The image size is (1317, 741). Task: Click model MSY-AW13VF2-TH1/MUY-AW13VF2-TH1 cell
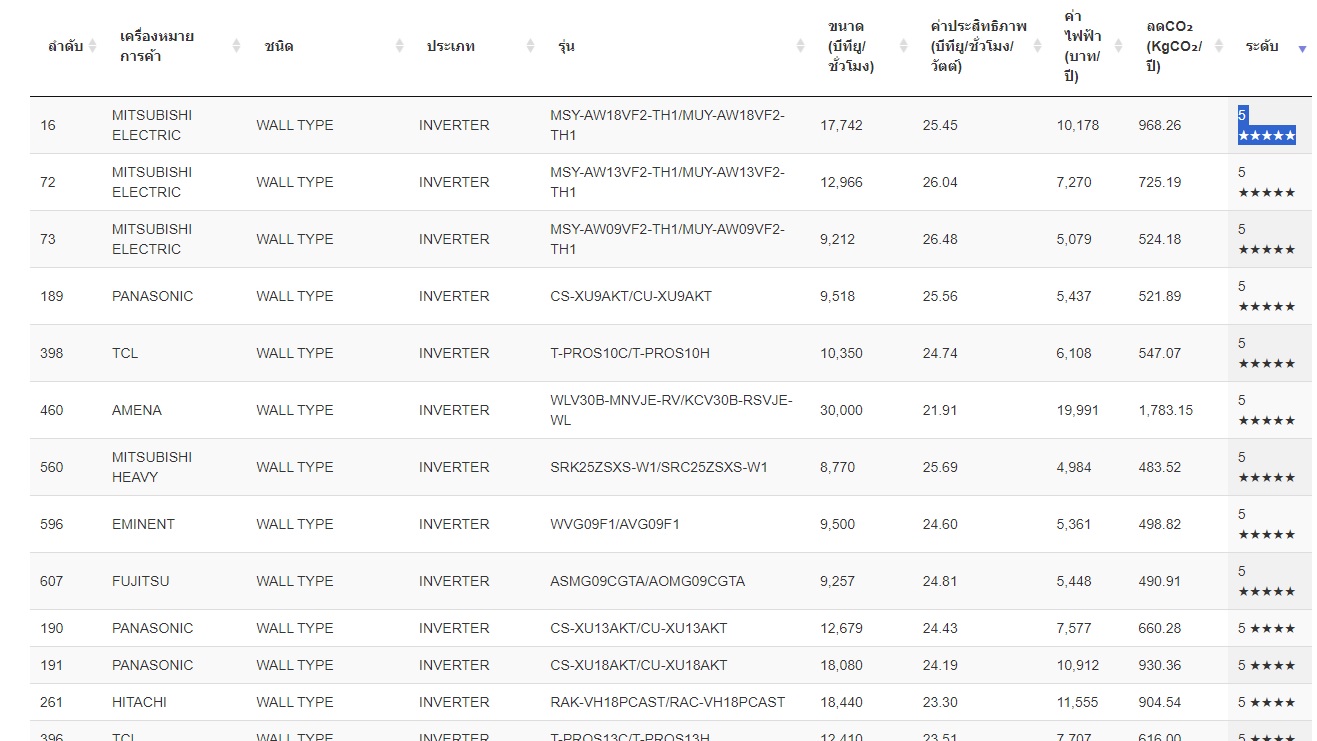[667, 182]
